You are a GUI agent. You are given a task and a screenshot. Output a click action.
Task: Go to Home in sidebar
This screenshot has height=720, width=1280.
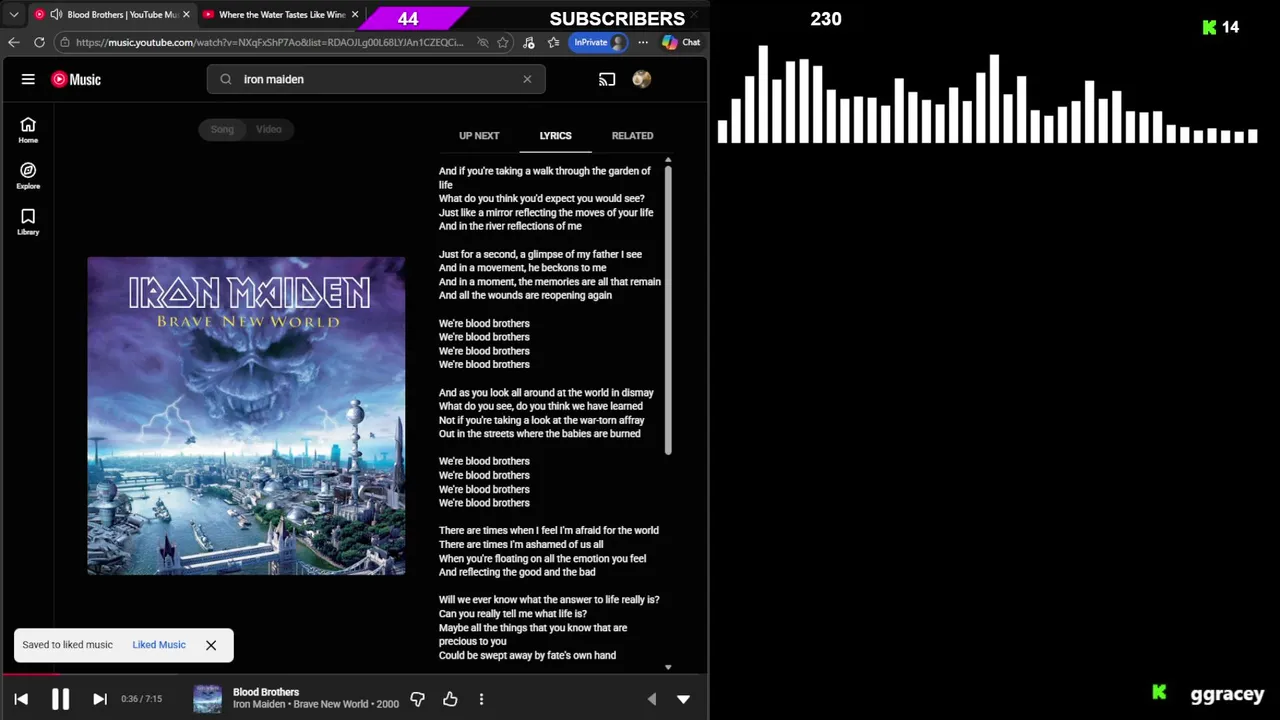click(28, 130)
